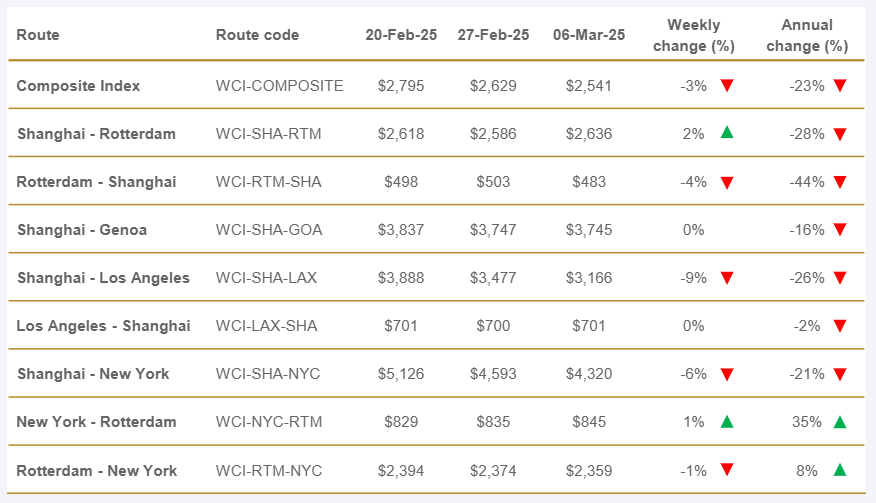876x503 pixels.
Task: Click the Route code column header
Action: (257, 35)
